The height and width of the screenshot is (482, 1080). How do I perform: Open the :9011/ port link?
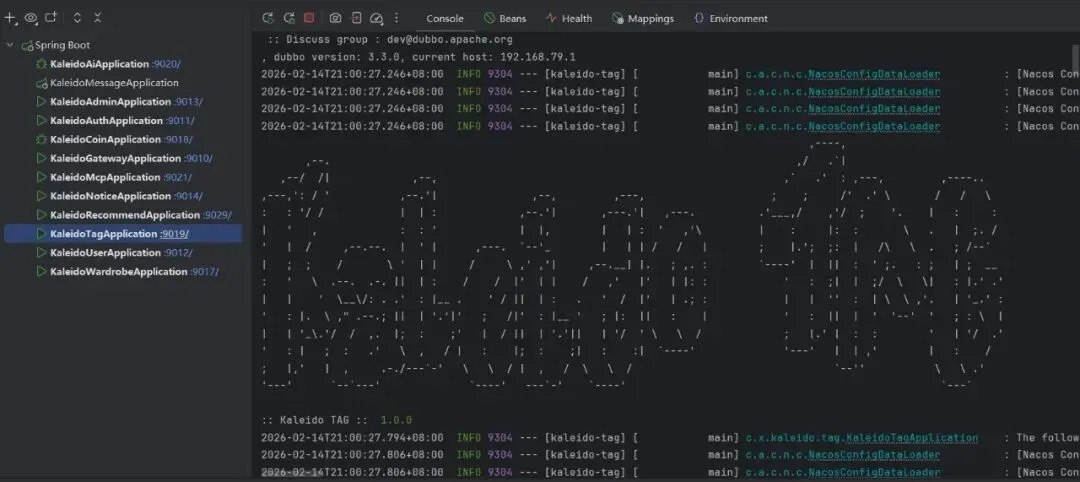[180, 120]
